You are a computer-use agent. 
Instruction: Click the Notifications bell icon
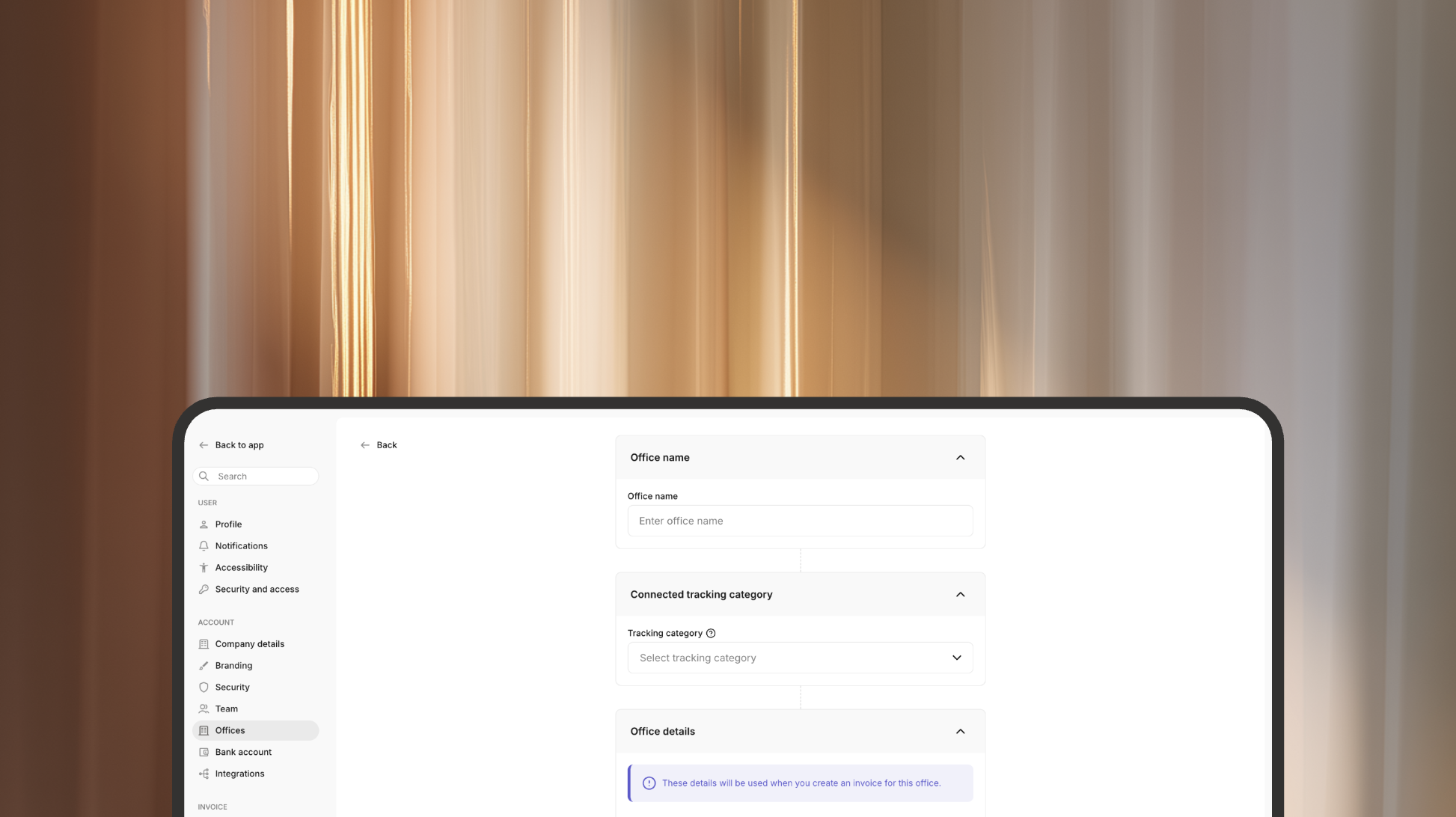[204, 546]
